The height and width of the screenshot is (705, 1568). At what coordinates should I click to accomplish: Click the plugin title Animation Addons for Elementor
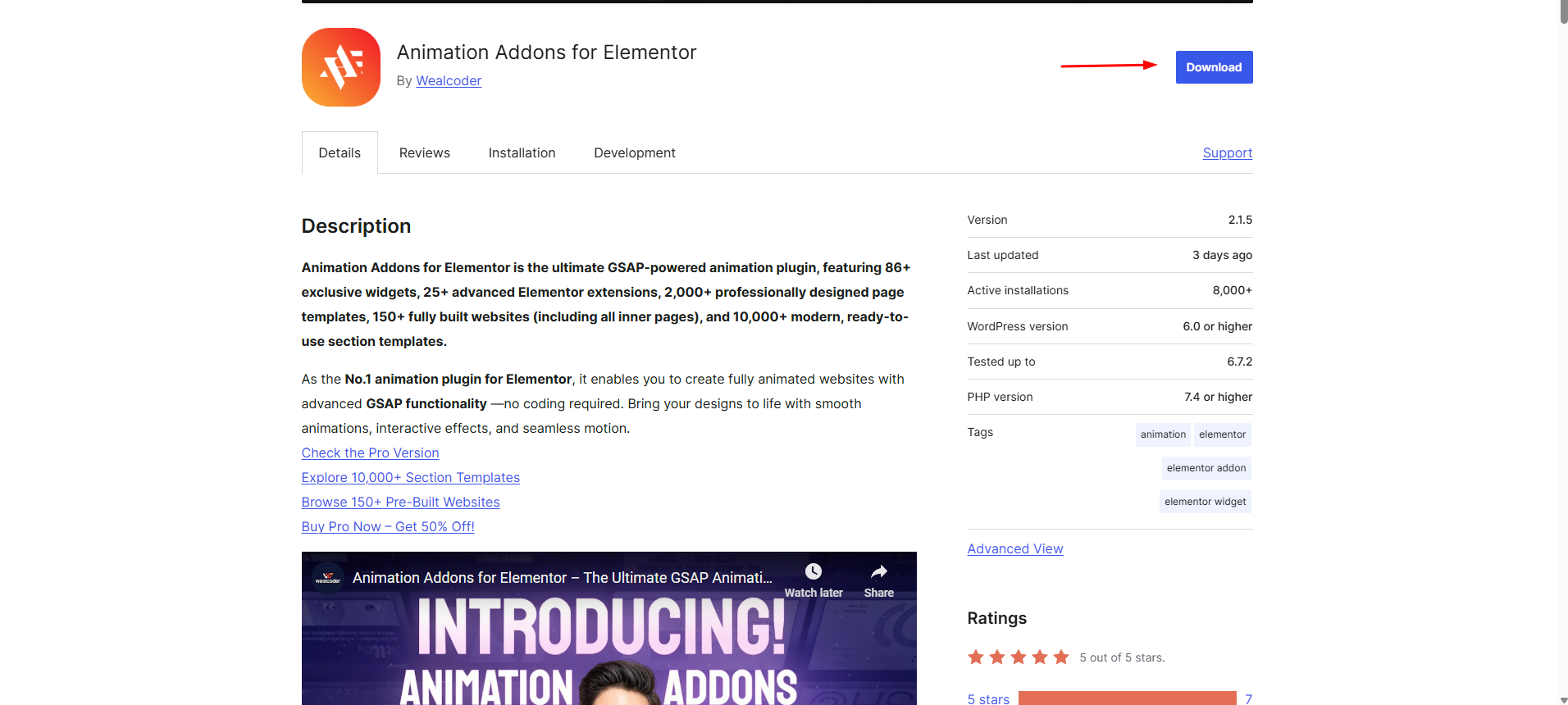coord(546,52)
